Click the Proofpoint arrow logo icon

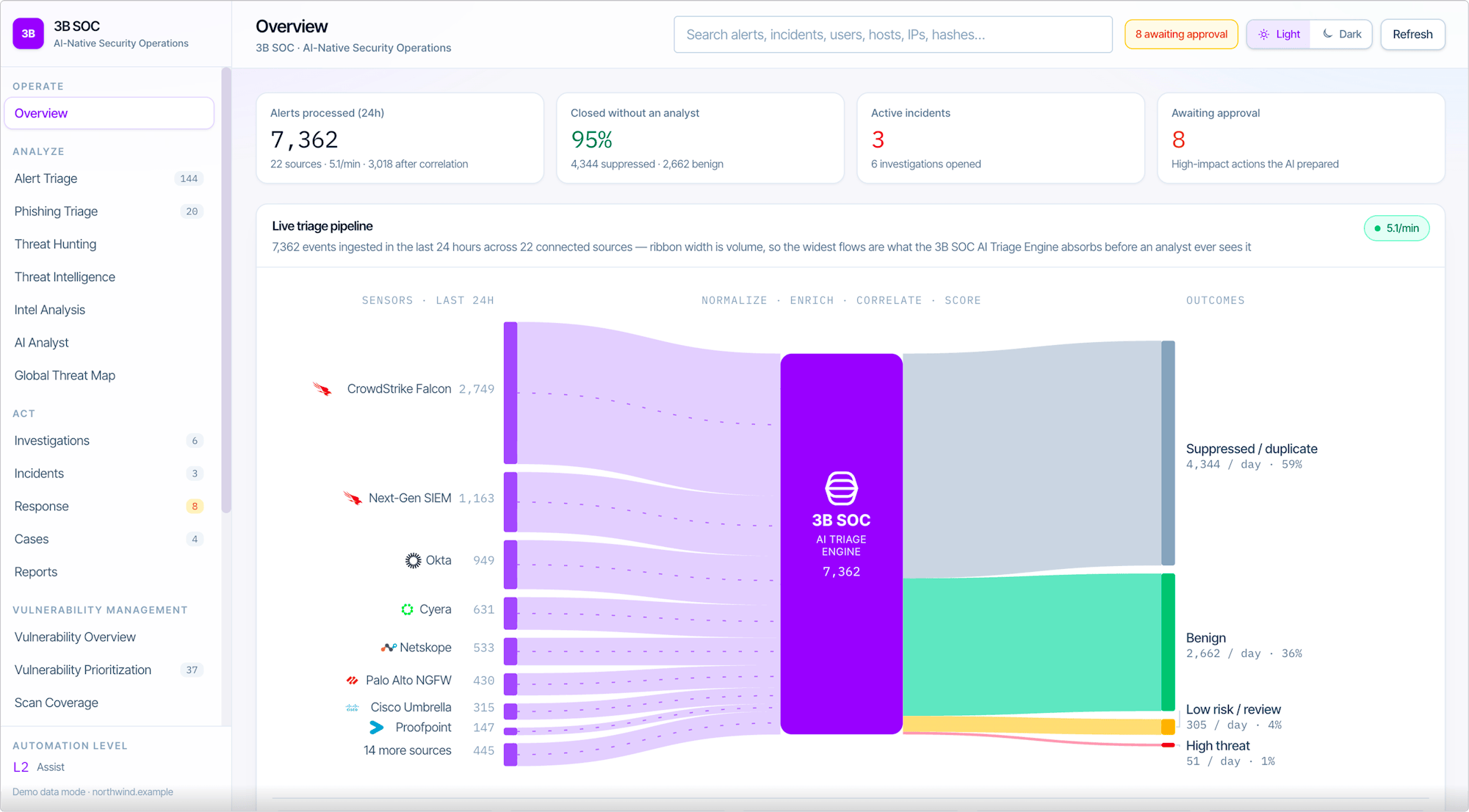pos(377,728)
